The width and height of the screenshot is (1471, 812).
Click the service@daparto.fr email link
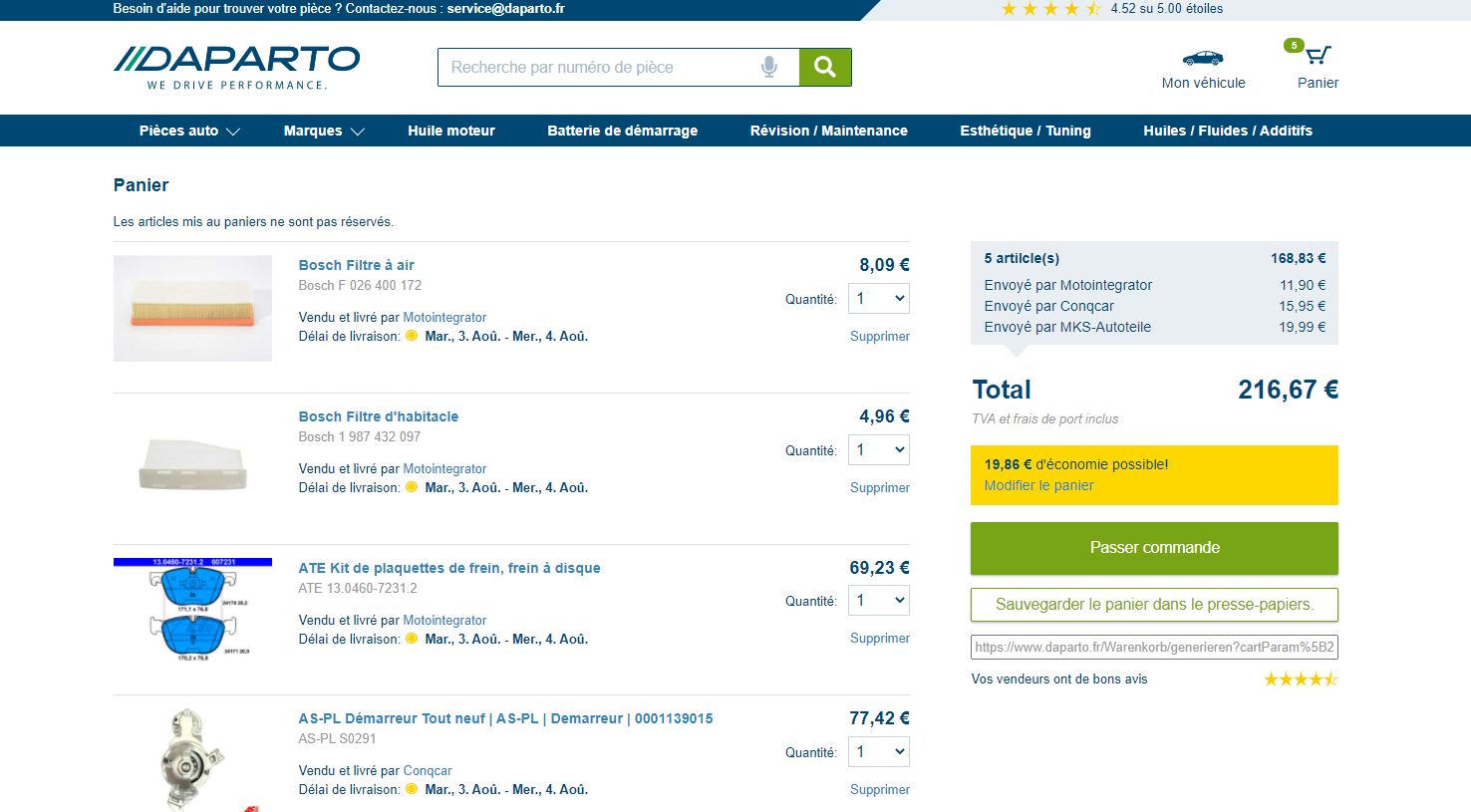coord(505,9)
